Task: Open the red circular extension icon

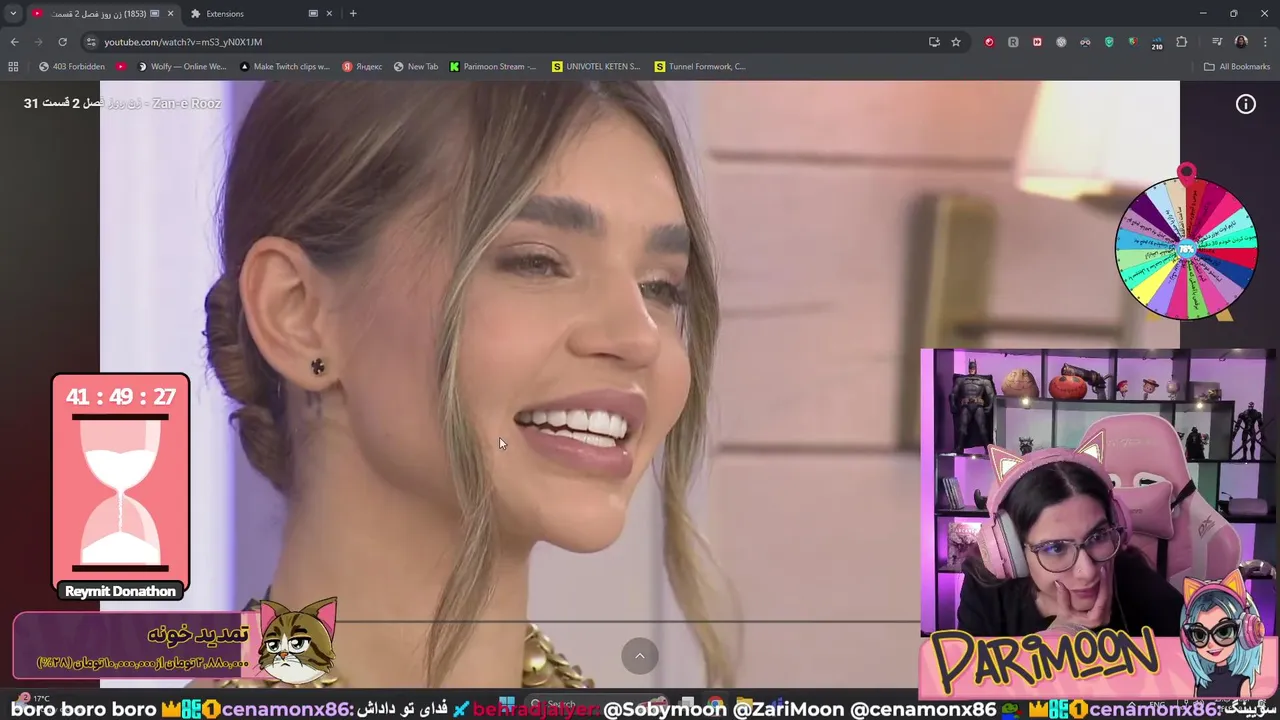Action: (989, 42)
